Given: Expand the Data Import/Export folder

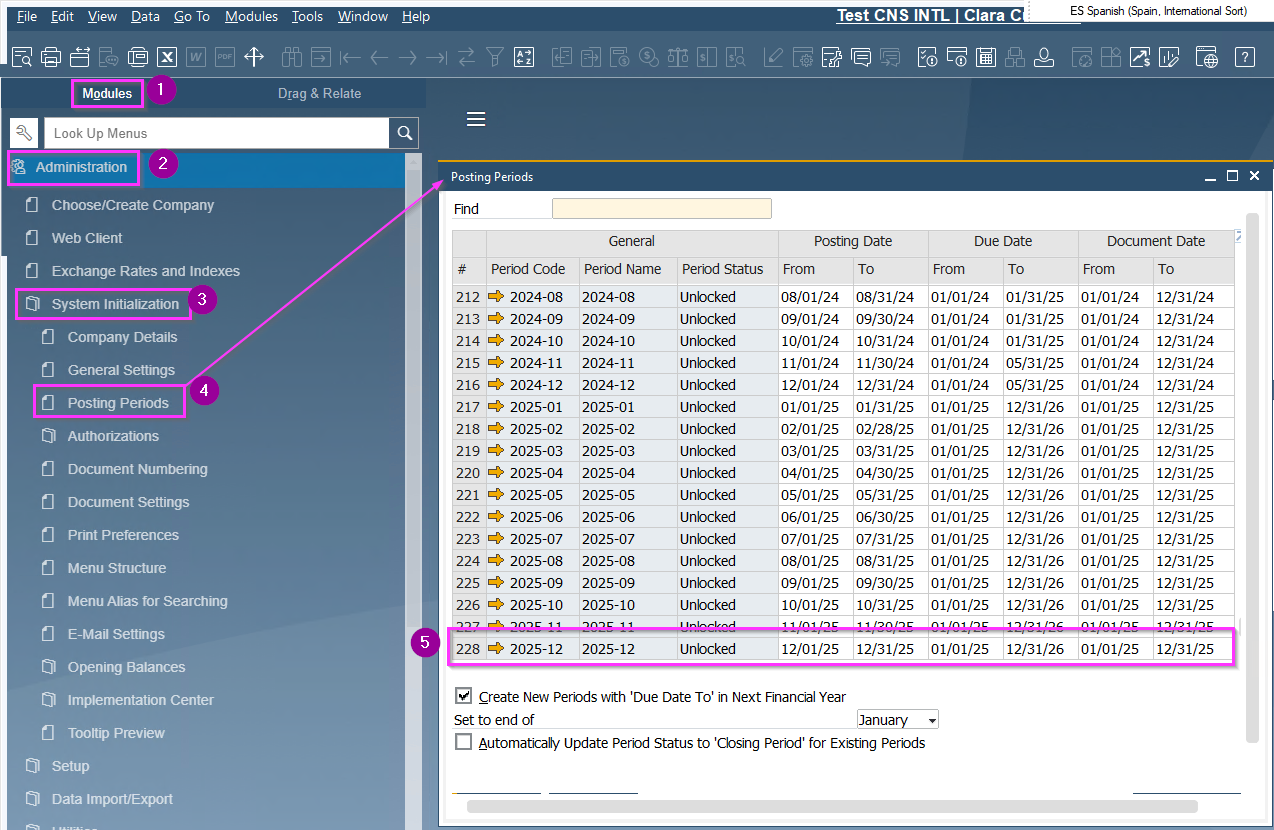Looking at the screenshot, I should click(109, 798).
